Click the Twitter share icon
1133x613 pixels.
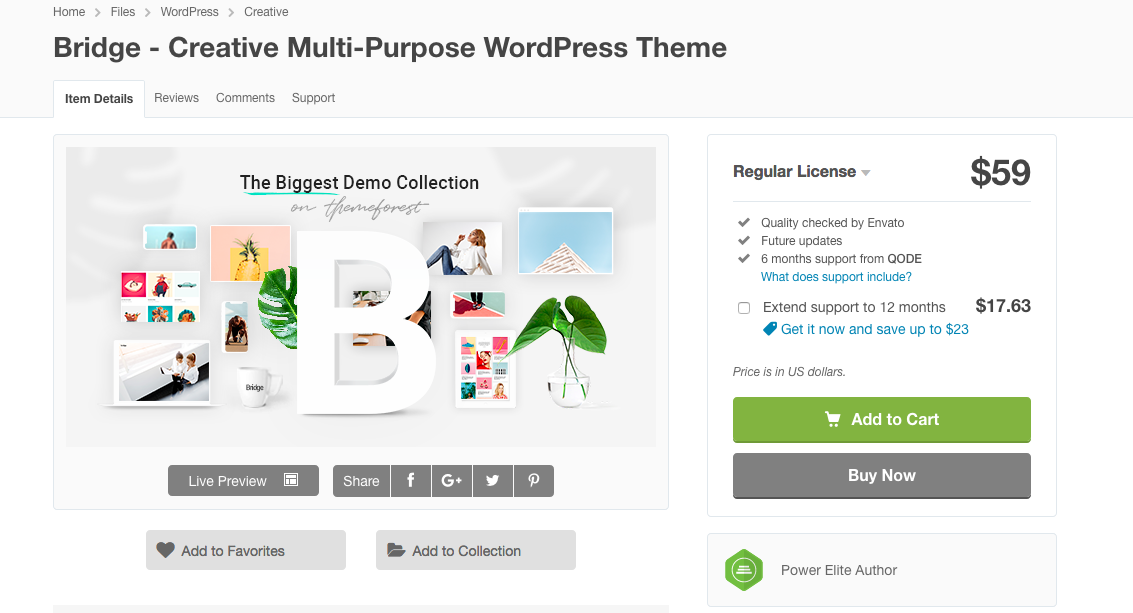tap(493, 481)
